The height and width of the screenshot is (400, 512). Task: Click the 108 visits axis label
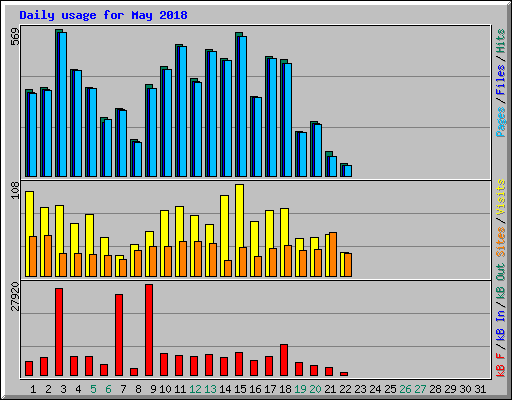point(15,190)
